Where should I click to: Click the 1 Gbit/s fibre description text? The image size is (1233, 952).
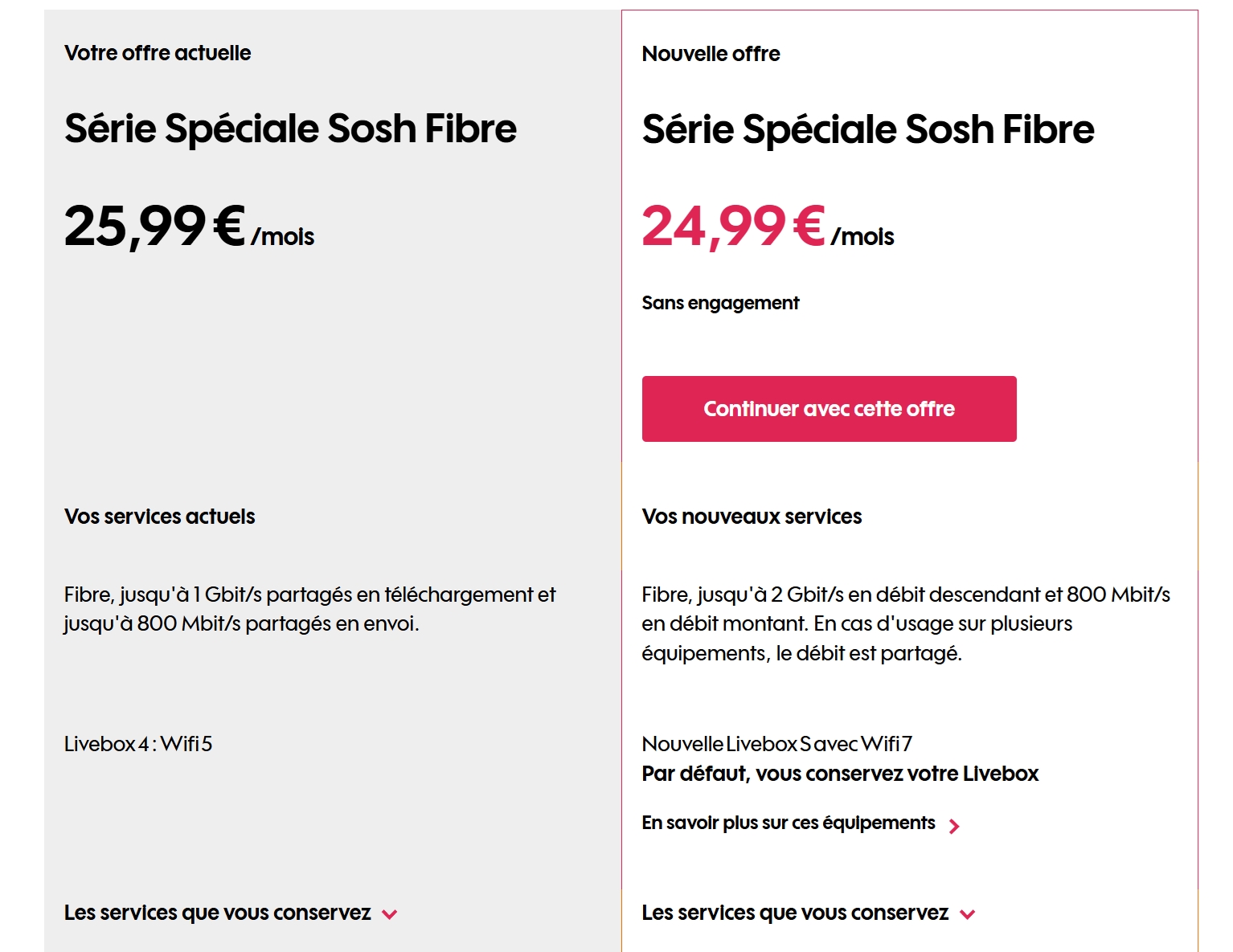point(309,609)
